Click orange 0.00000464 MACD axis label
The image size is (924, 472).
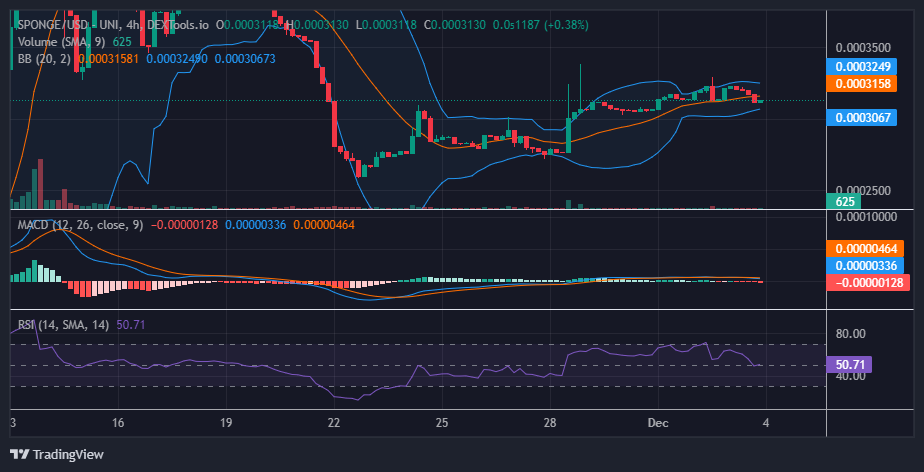pos(865,249)
